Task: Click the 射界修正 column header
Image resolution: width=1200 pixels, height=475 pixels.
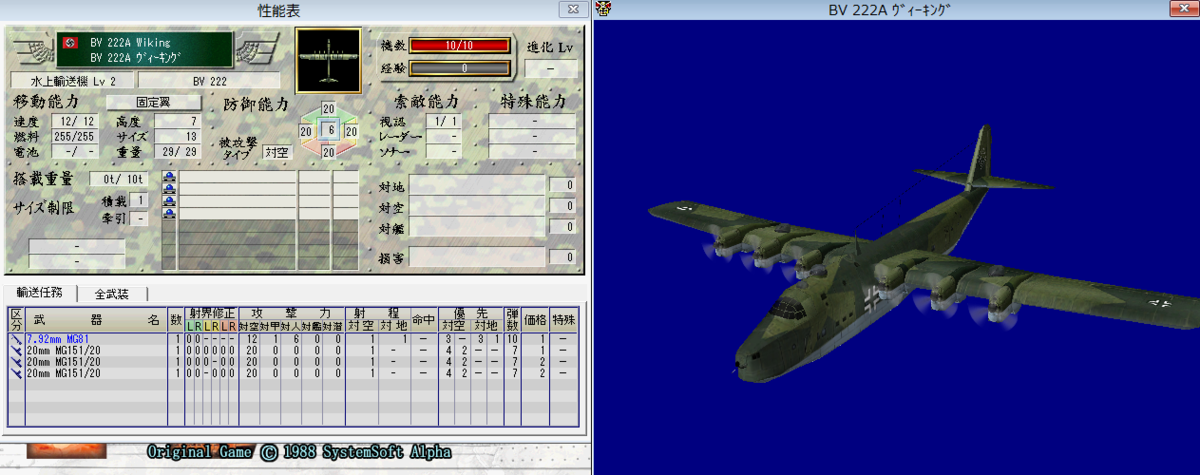Action: click(211, 314)
